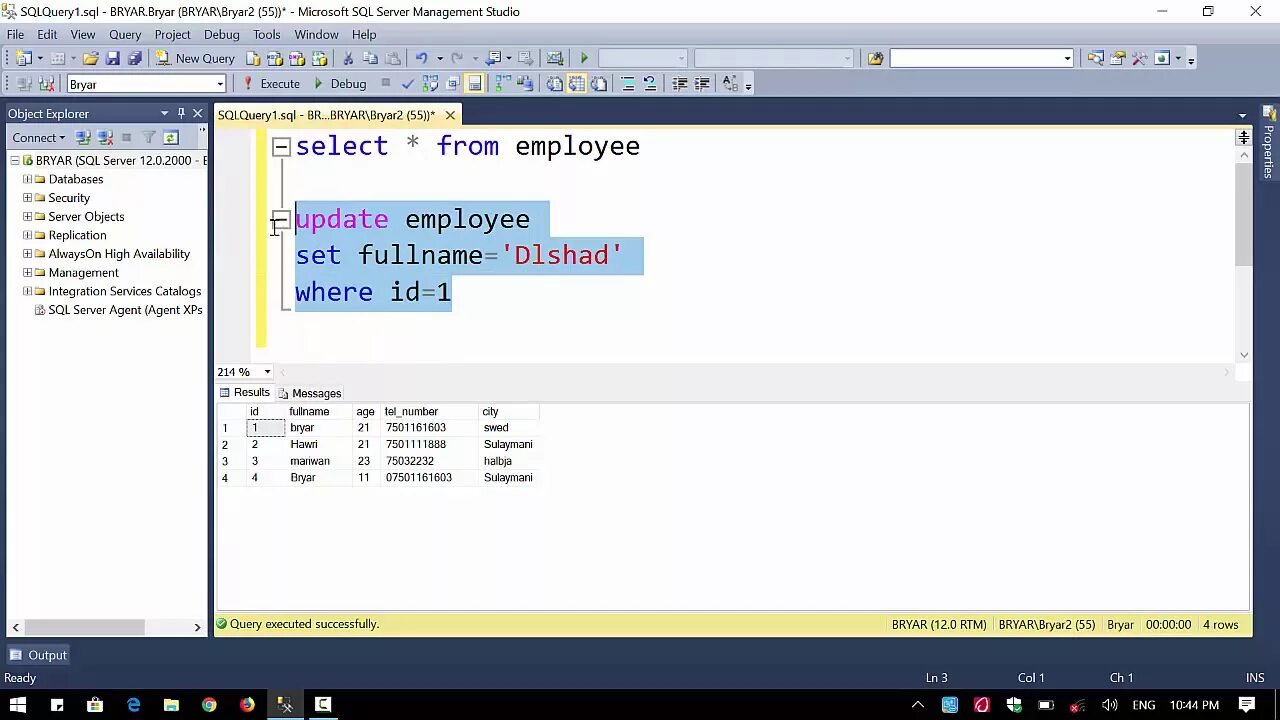Image resolution: width=1280 pixels, height=720 pixels.
Task: Expand the Security node
Action: (x=27, y=198)
